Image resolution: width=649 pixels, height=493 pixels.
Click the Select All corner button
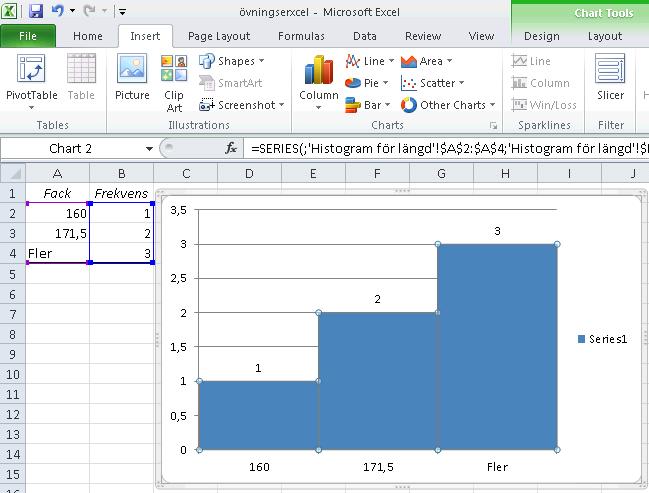coord(13,173)
